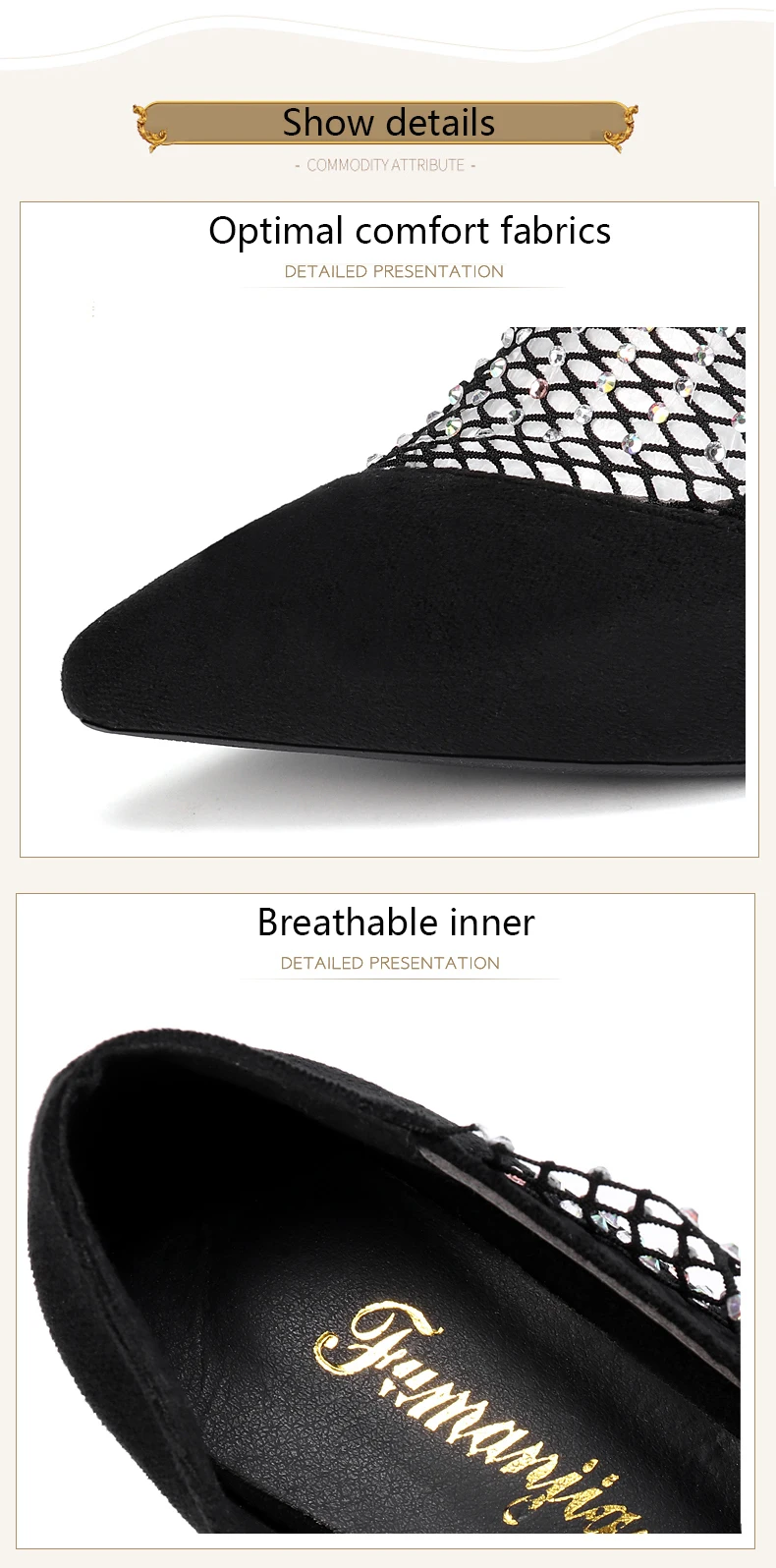This screenshot has width=776, height=1568.
Task: Click the Breathable inner heading
Action: click(x=396, y=923)
